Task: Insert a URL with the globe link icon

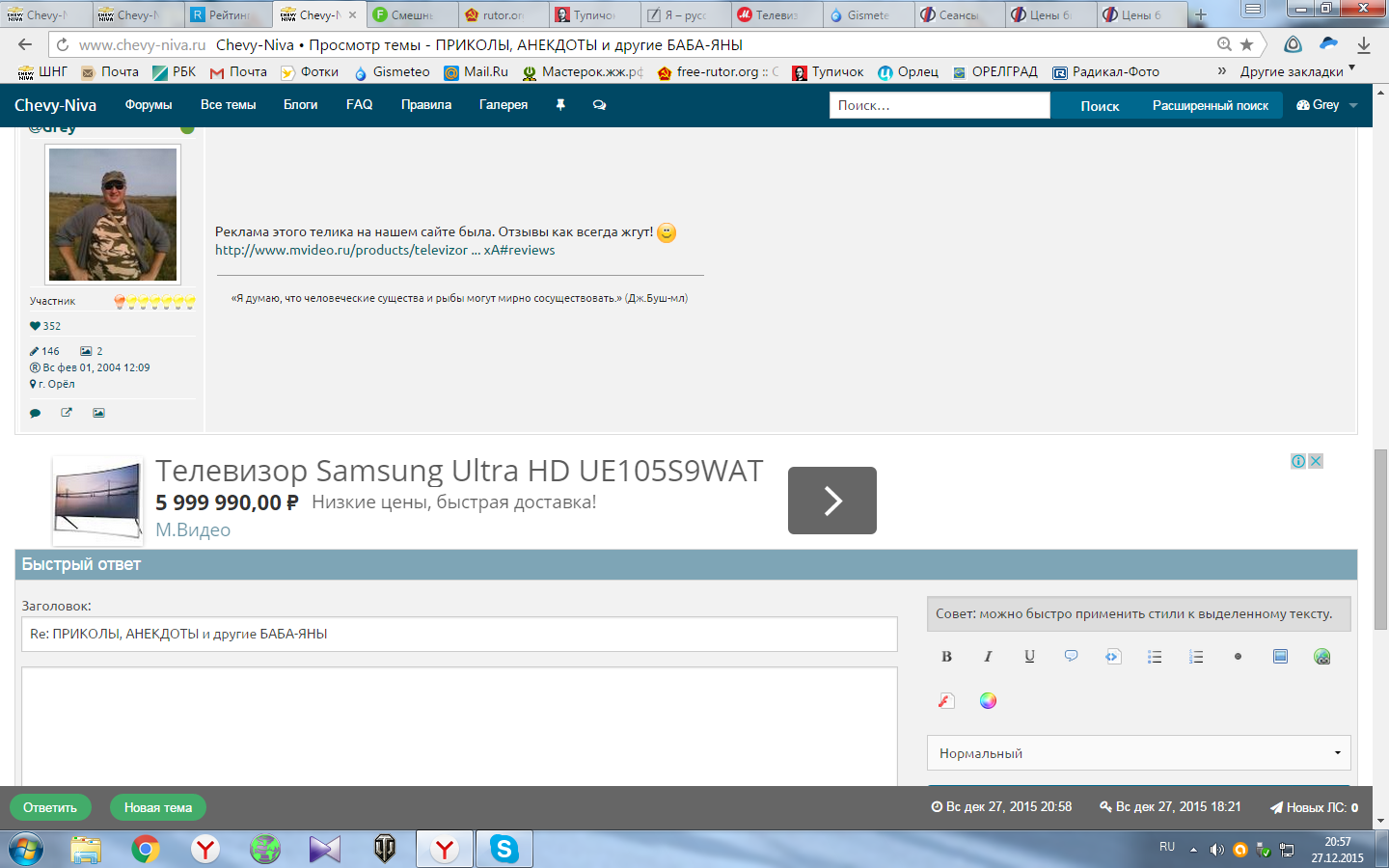Action: coord(1321,657)
